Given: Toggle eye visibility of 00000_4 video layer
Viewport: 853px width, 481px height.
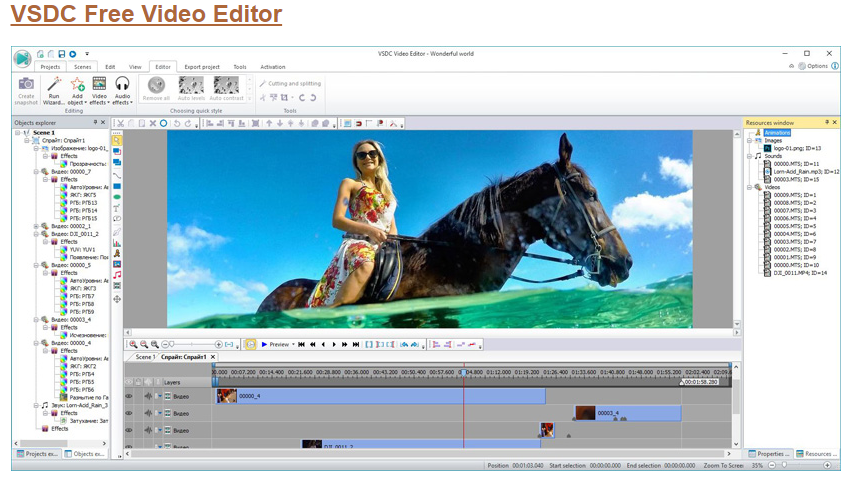Looking at the screenshot, I should [129, 396].
